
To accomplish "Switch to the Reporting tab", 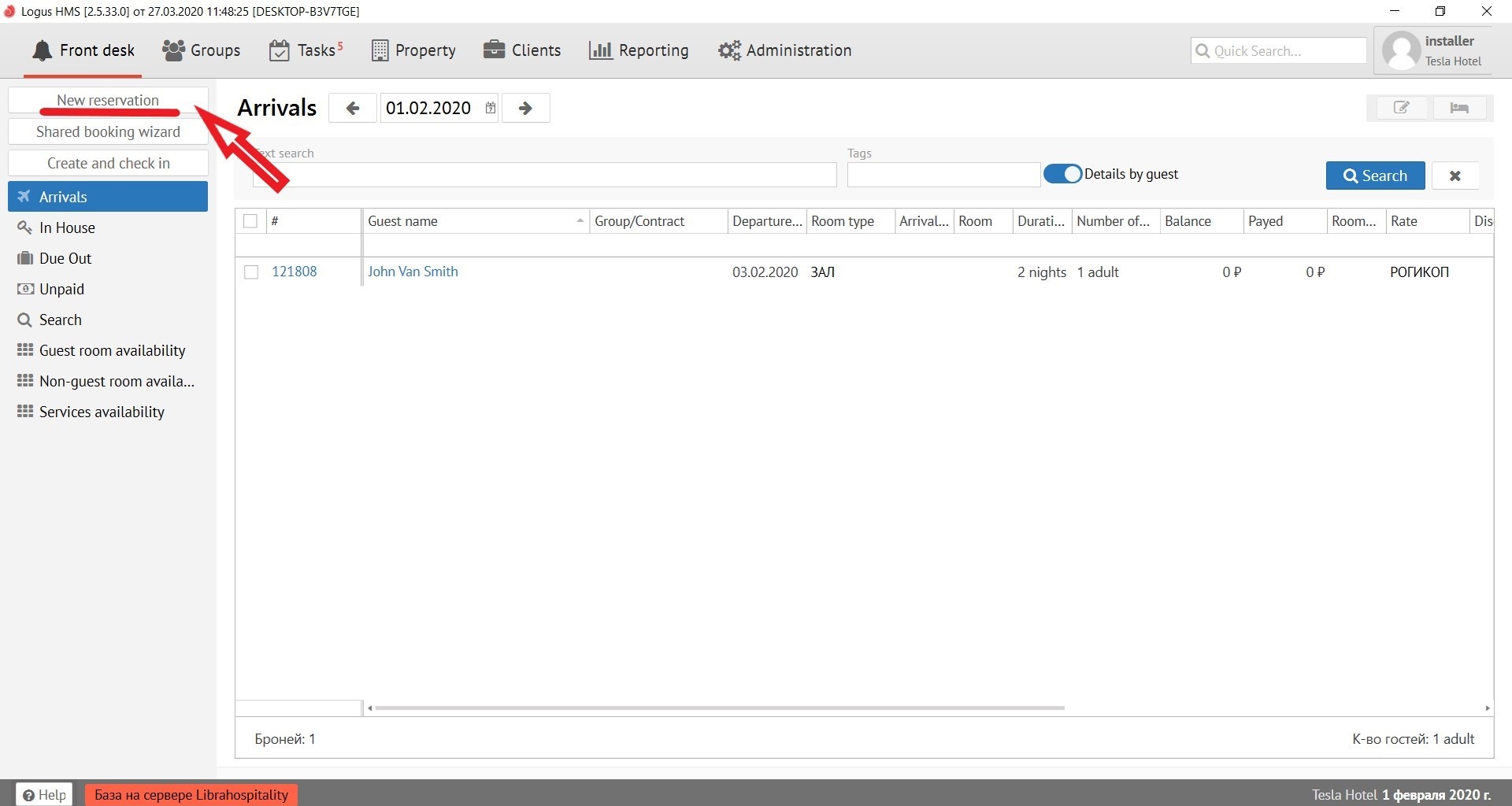I will [x=639, y=50].
